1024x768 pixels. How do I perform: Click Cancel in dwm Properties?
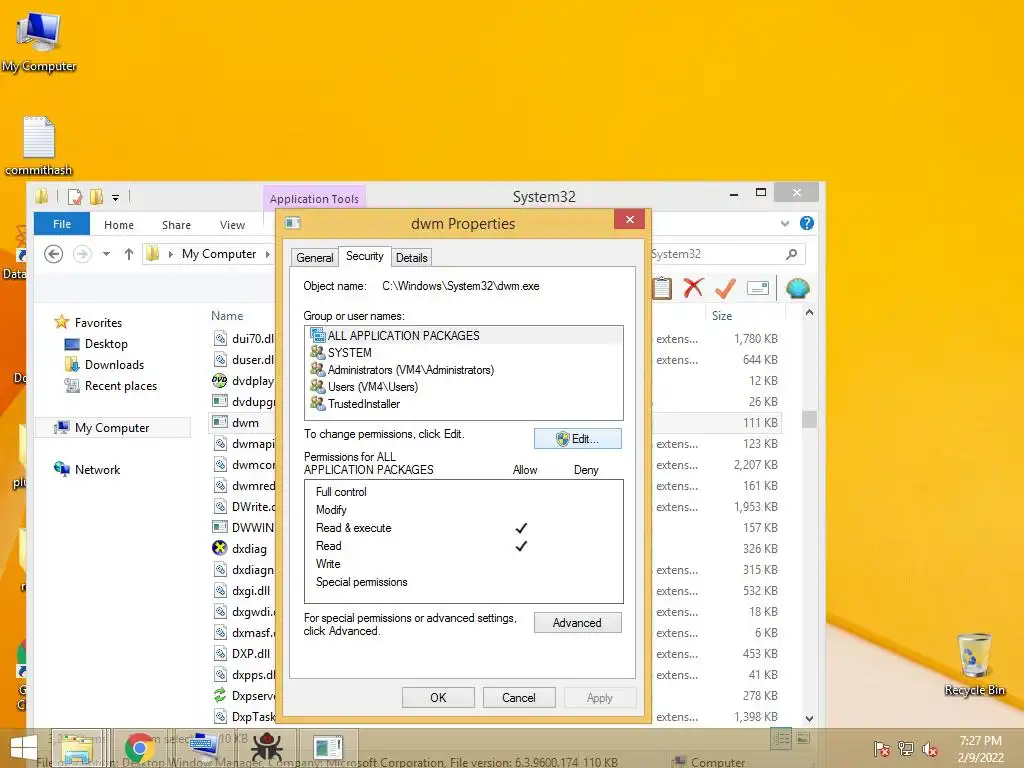coord(519,697)
